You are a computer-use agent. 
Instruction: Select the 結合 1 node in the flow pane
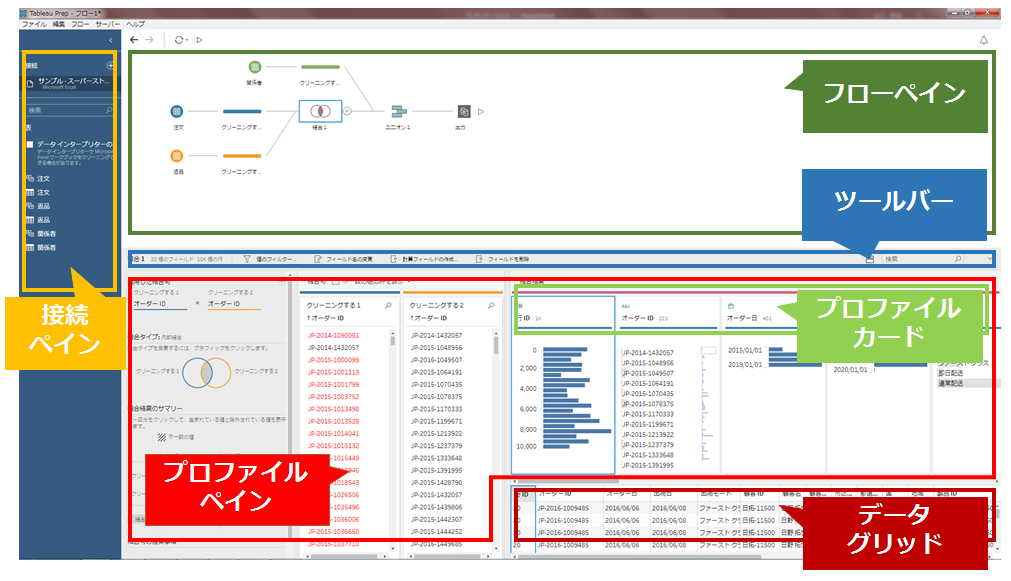320,110
